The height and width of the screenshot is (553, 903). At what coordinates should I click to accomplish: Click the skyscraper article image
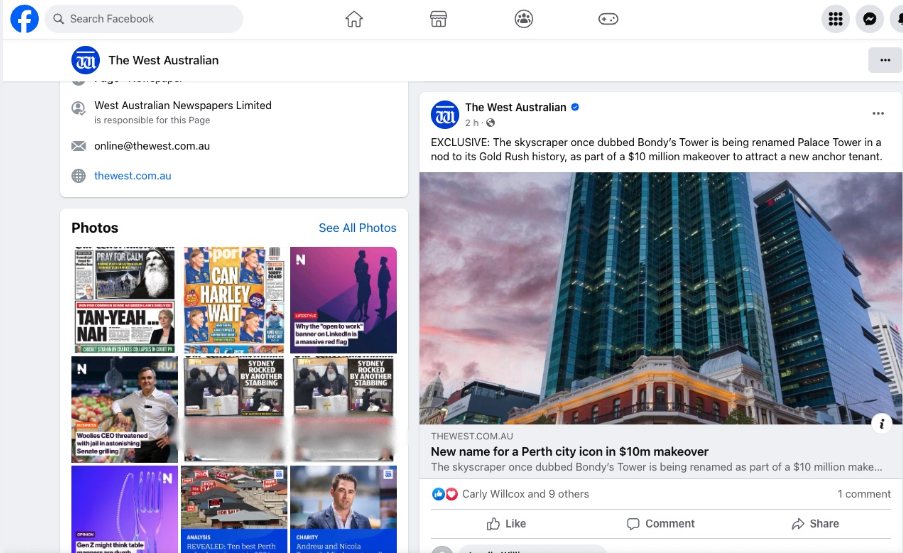[661, 298]
